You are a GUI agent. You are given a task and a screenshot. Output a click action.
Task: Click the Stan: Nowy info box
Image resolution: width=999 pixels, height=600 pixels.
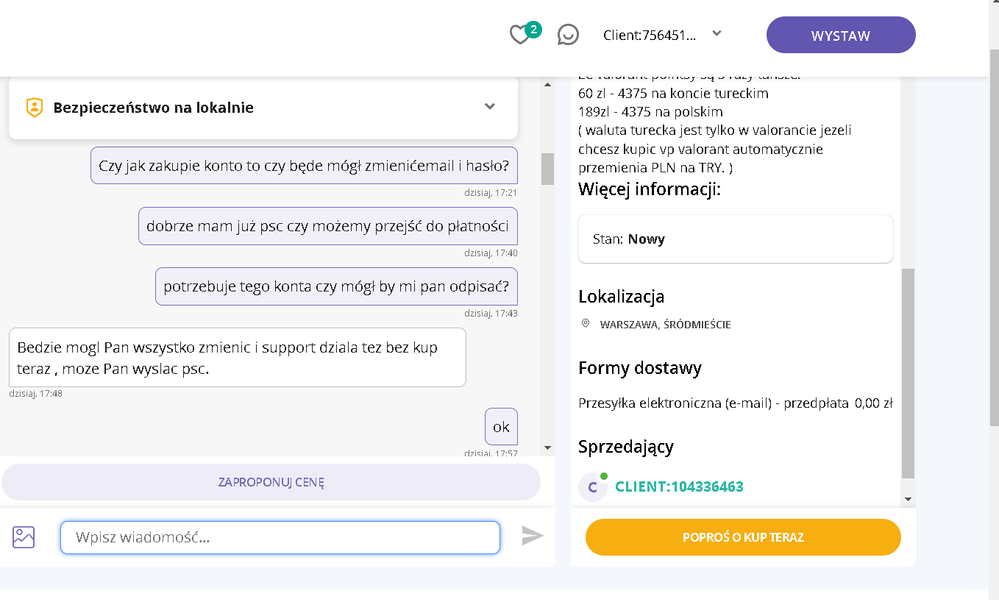[735, 239]
